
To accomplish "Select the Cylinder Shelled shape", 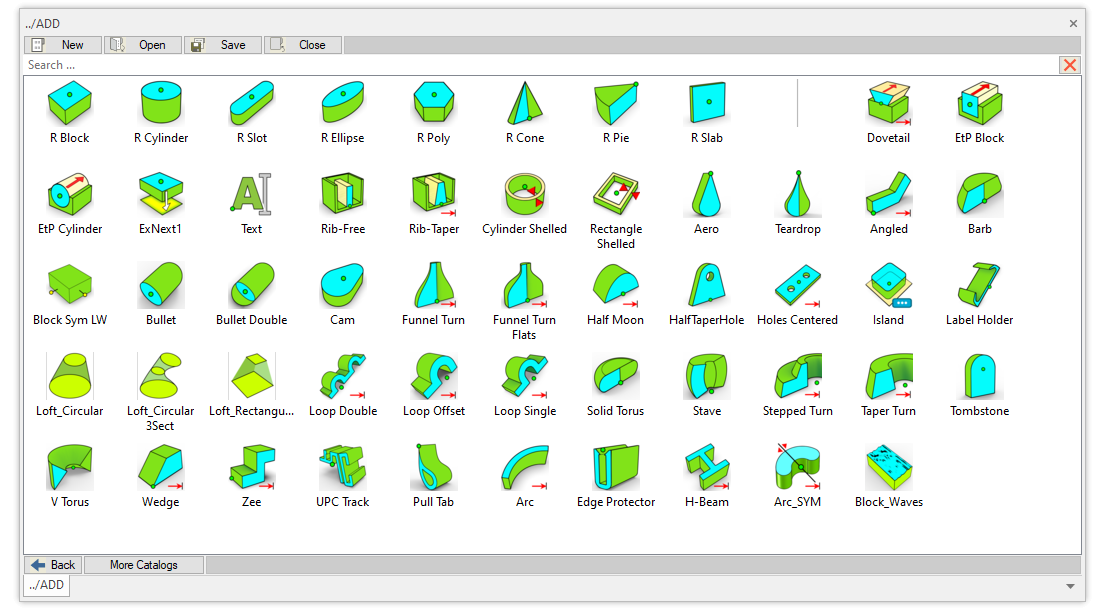I will [524, 194].
